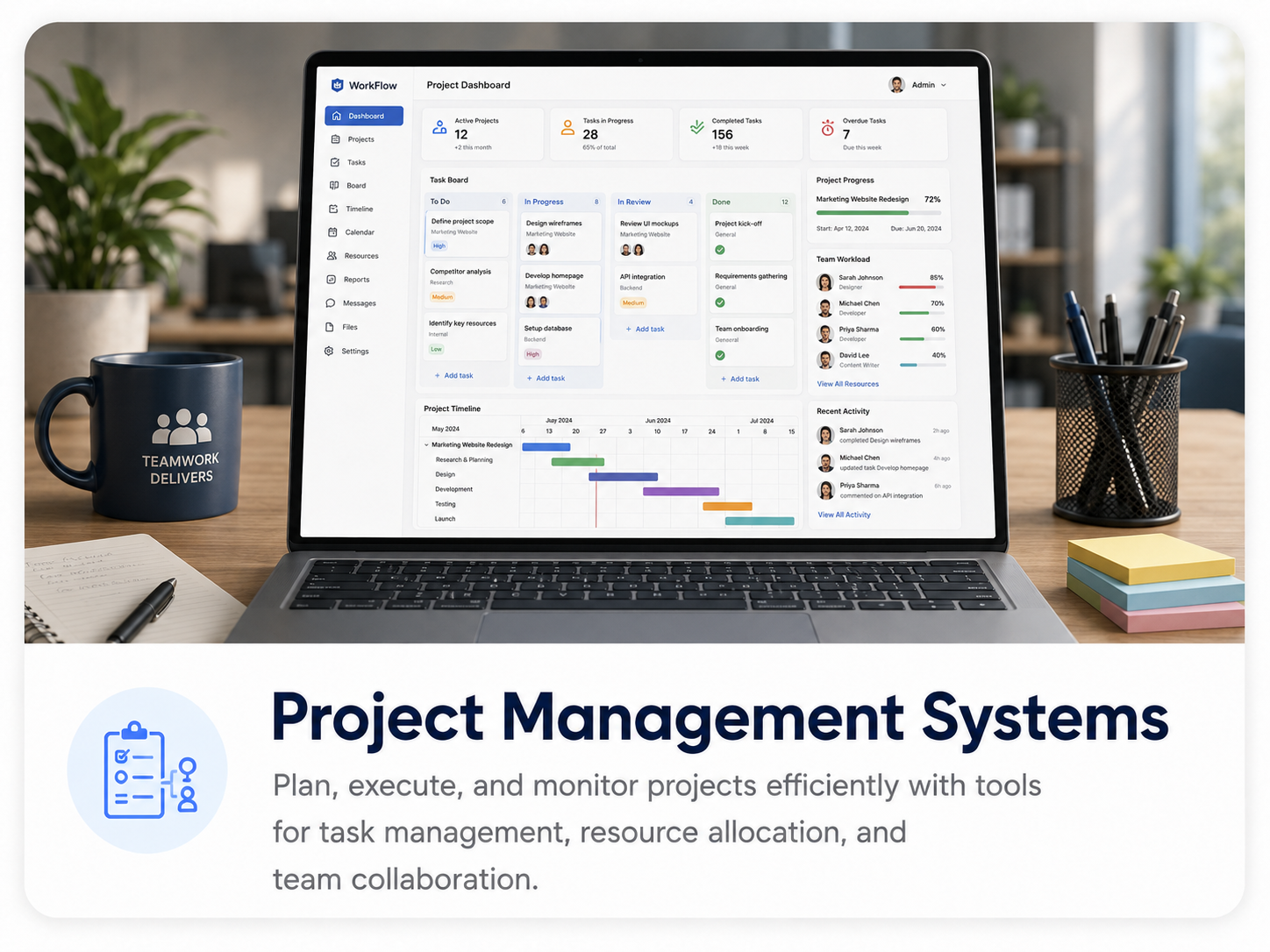Add task in the In Review column
This screenshot has width=1270, height=952.
point(646,330)
